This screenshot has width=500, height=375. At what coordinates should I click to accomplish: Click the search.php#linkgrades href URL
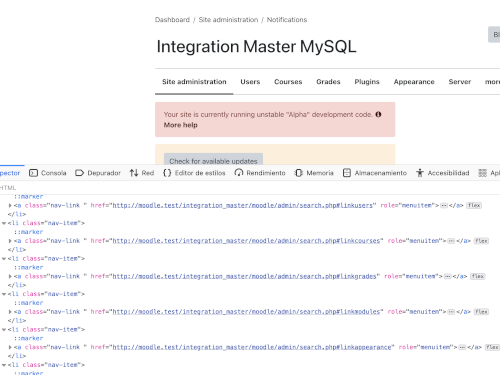[x=244, y=276]
